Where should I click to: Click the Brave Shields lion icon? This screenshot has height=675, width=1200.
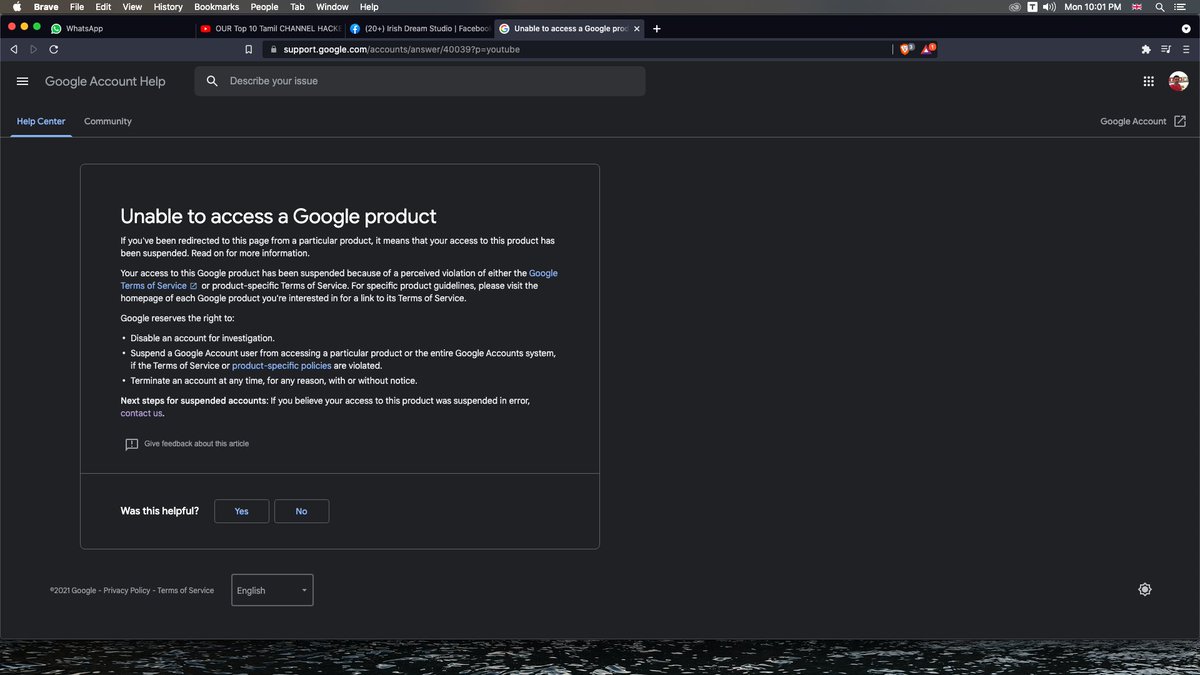(906, 49)
